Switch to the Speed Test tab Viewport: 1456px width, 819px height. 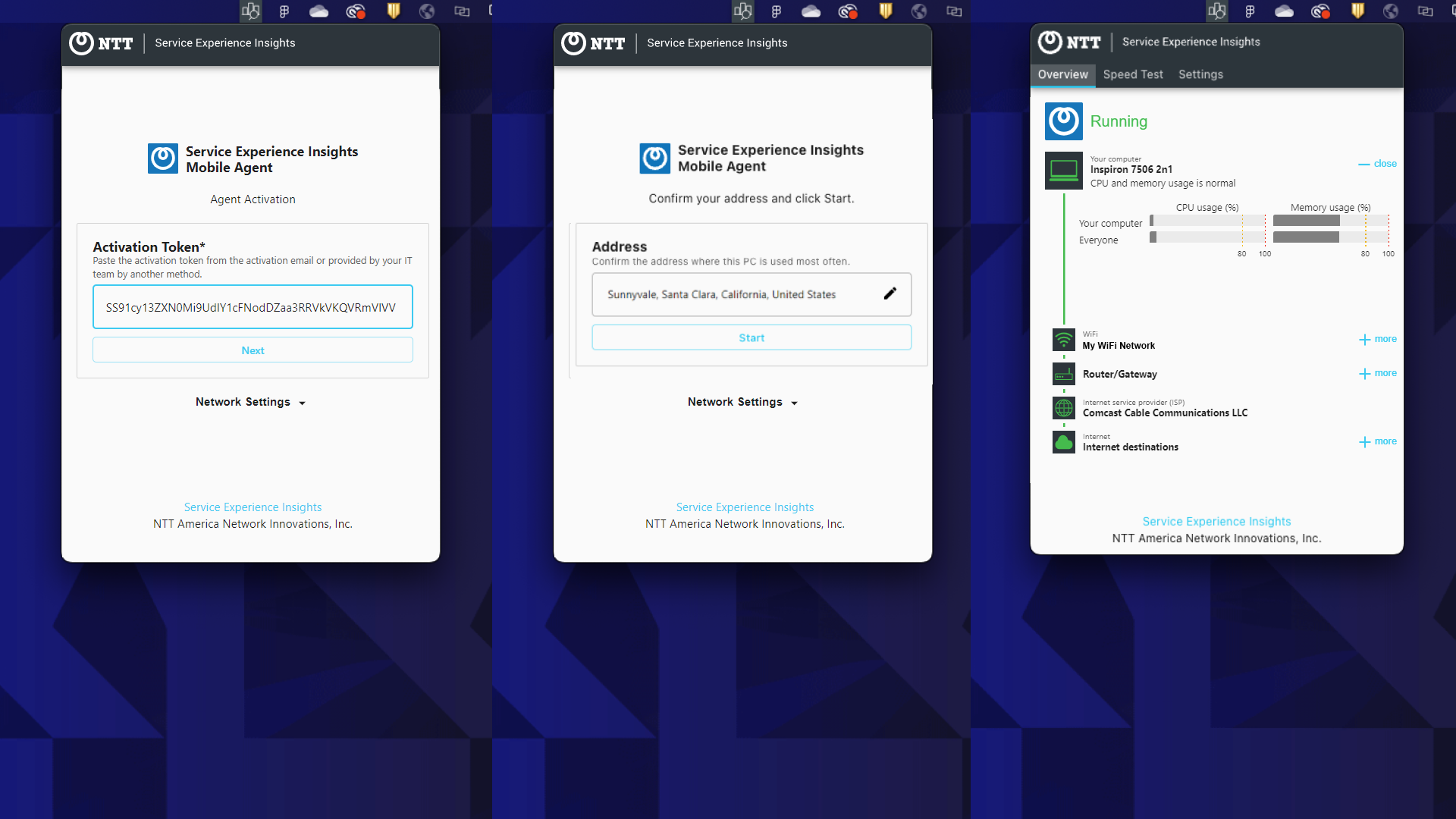coord(1133,74)
